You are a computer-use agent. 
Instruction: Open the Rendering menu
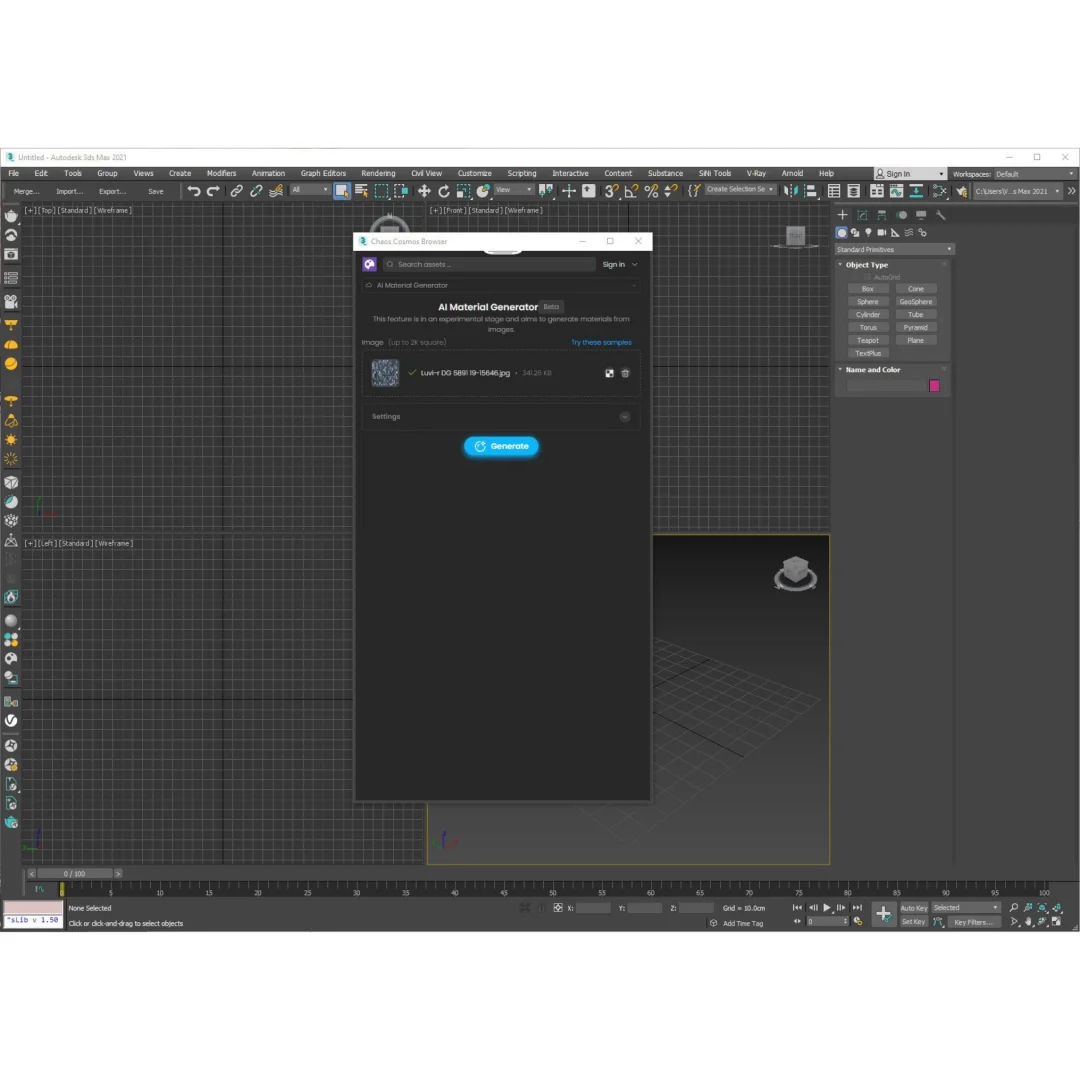point(378,173)
